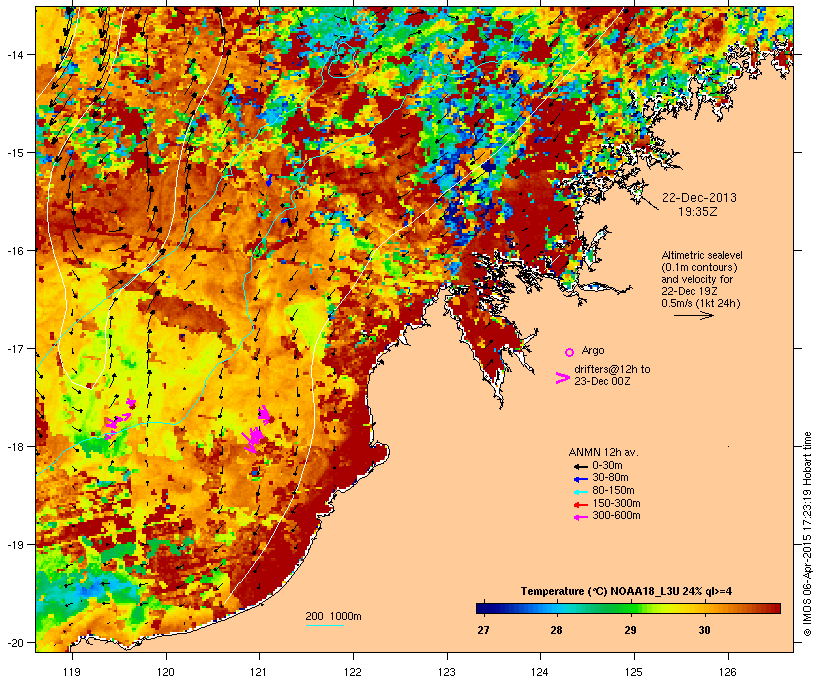
Task: Click the Altimetric sealevel text line
Action: pos(702,255)
